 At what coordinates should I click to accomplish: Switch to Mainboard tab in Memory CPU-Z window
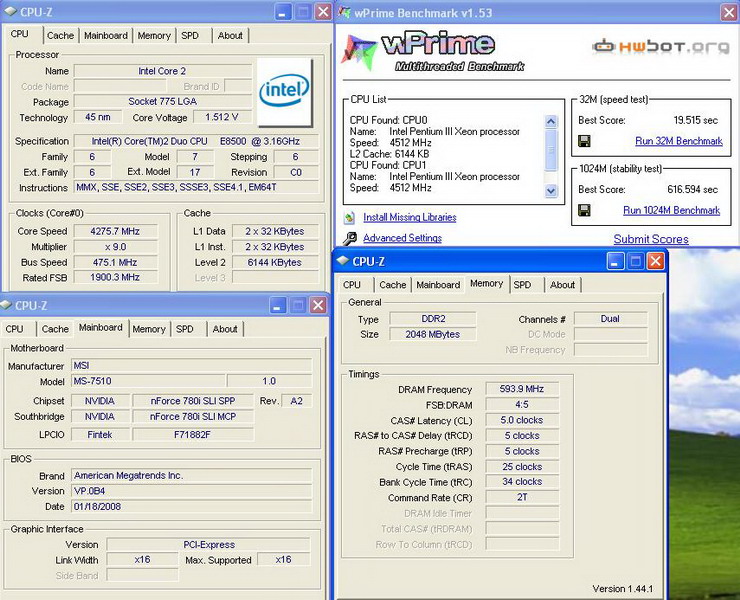(x=438, y=285)
